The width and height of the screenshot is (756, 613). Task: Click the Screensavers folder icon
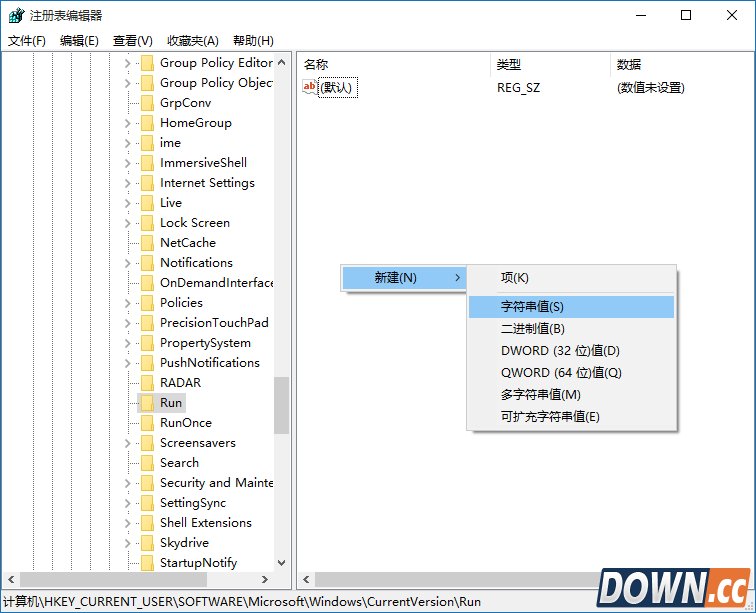[147, 443]
